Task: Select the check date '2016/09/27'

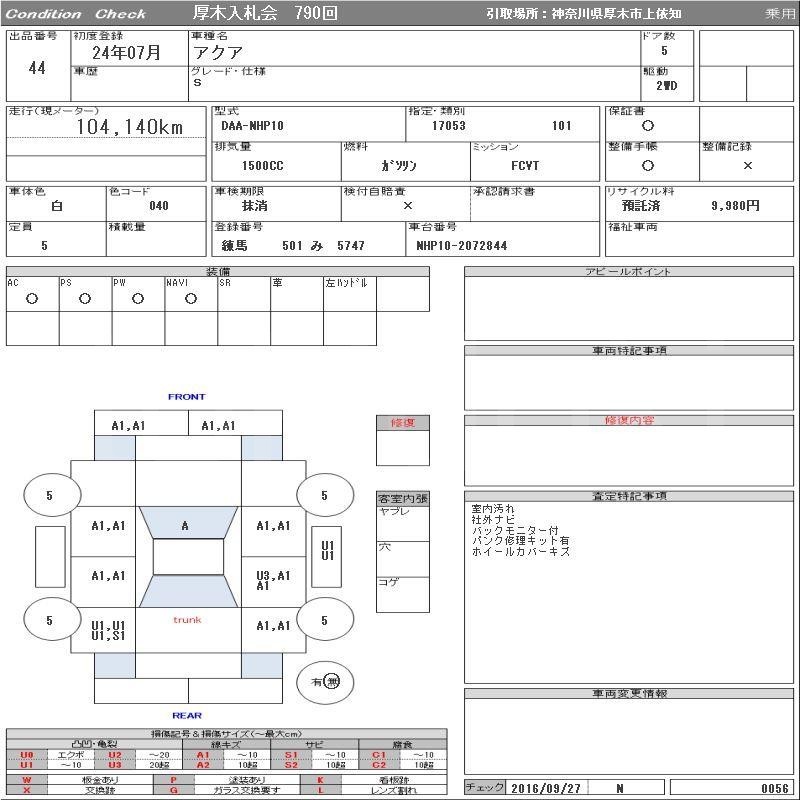Action: (x=545, y=788)
